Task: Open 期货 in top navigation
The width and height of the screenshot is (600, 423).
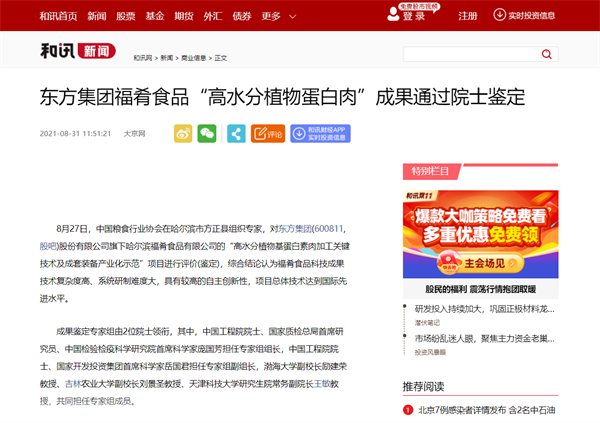Action: 184,16
